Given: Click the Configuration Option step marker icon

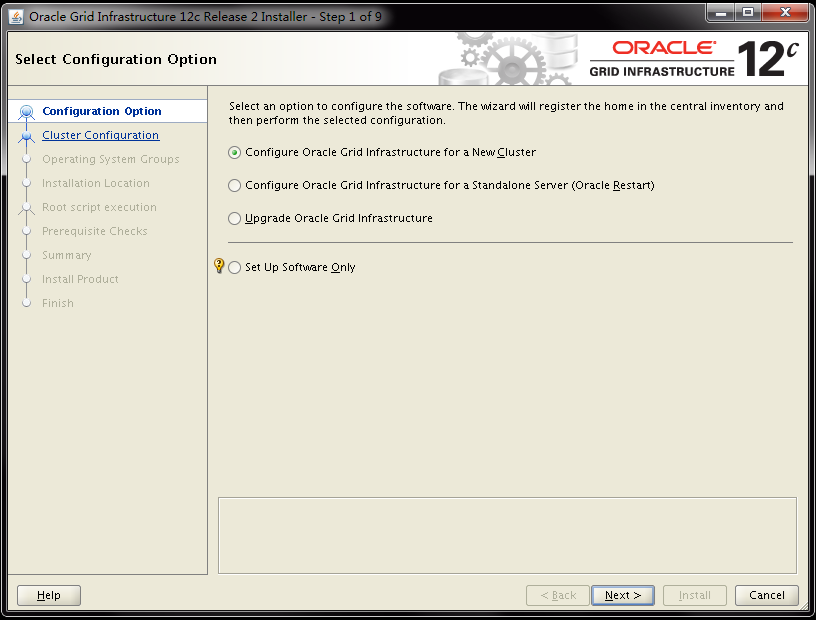Looking at the screenshot, I should coord(27,111).
